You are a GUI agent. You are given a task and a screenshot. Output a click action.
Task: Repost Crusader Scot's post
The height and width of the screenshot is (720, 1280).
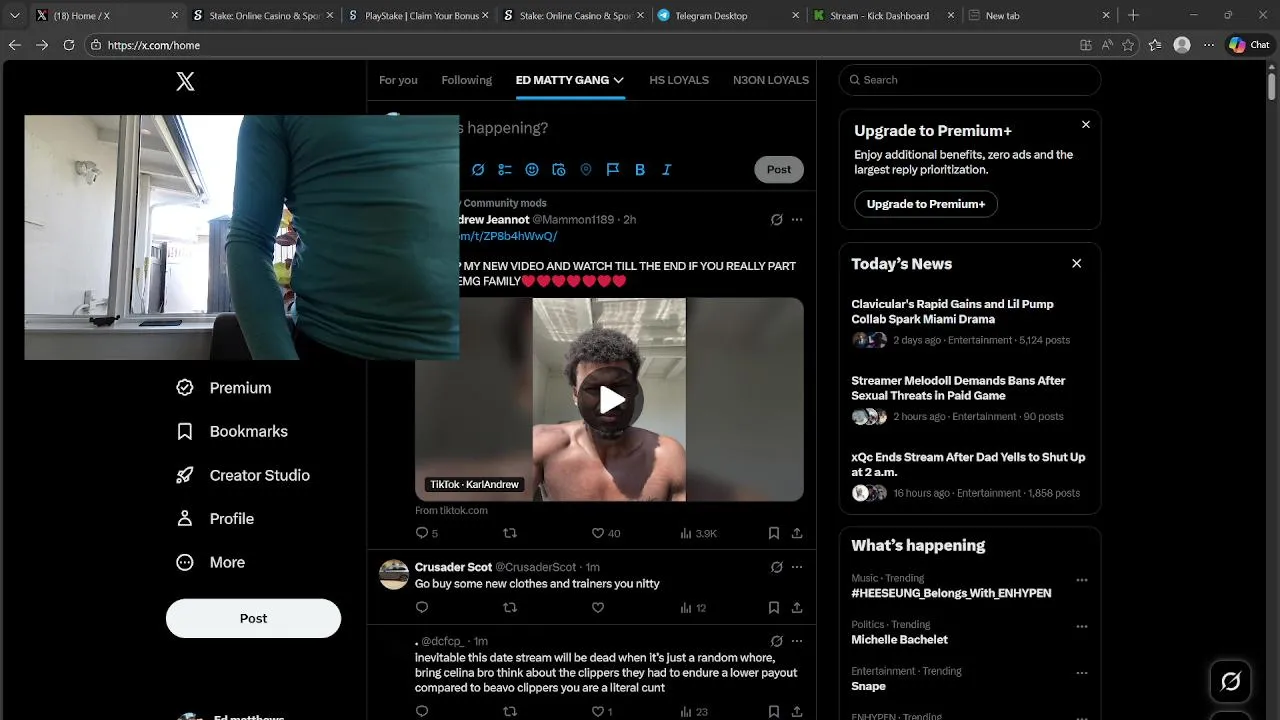(510, 608)
